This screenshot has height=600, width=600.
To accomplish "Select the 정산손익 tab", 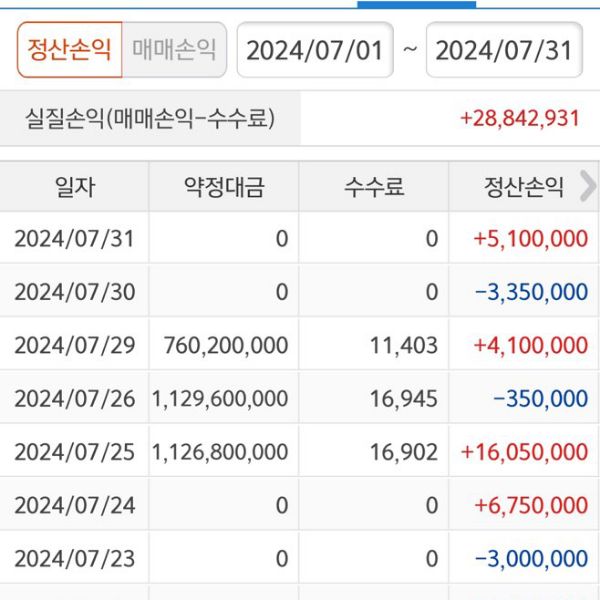I will 69,49.
